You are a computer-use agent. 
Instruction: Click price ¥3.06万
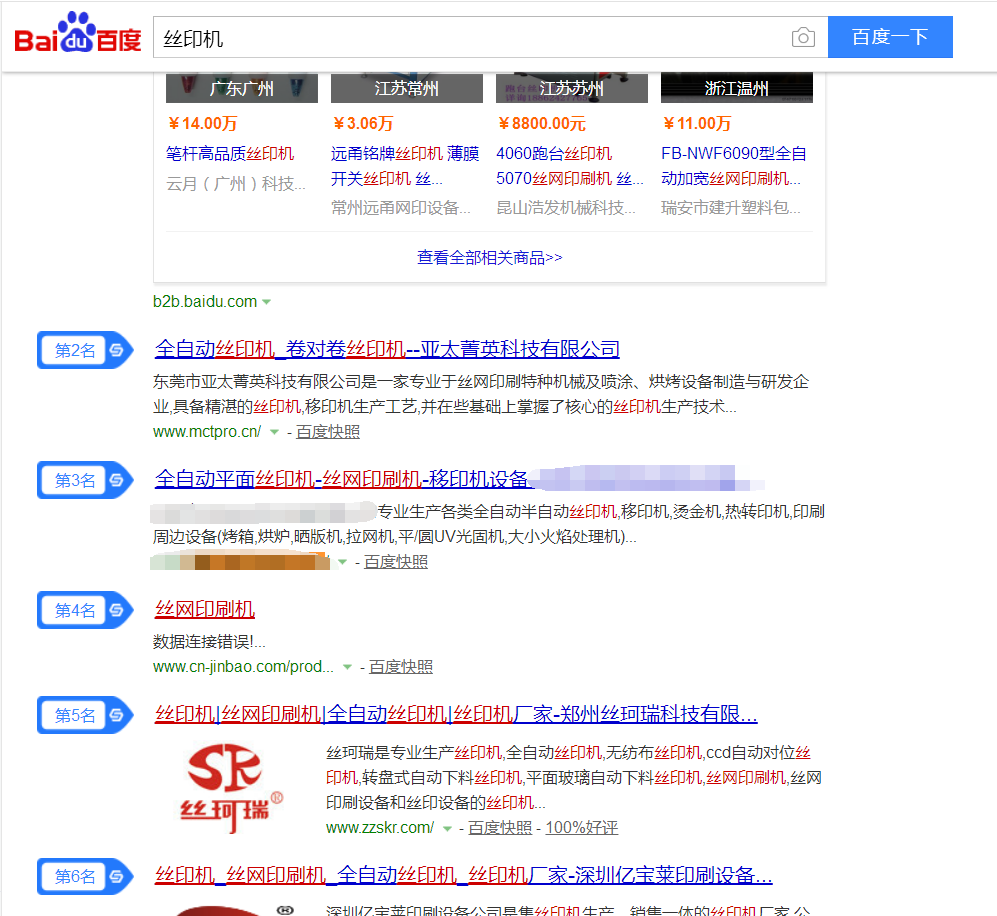[364, 123]
